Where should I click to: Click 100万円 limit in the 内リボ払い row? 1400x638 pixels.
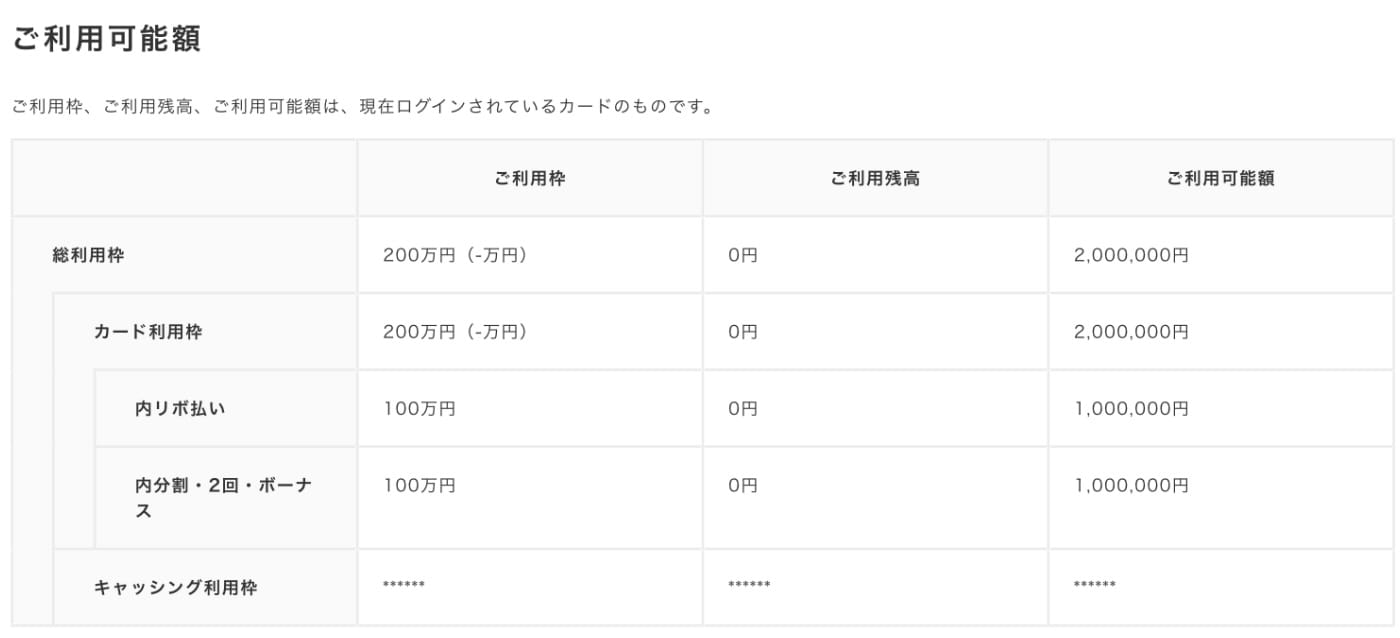pos(419,408)
